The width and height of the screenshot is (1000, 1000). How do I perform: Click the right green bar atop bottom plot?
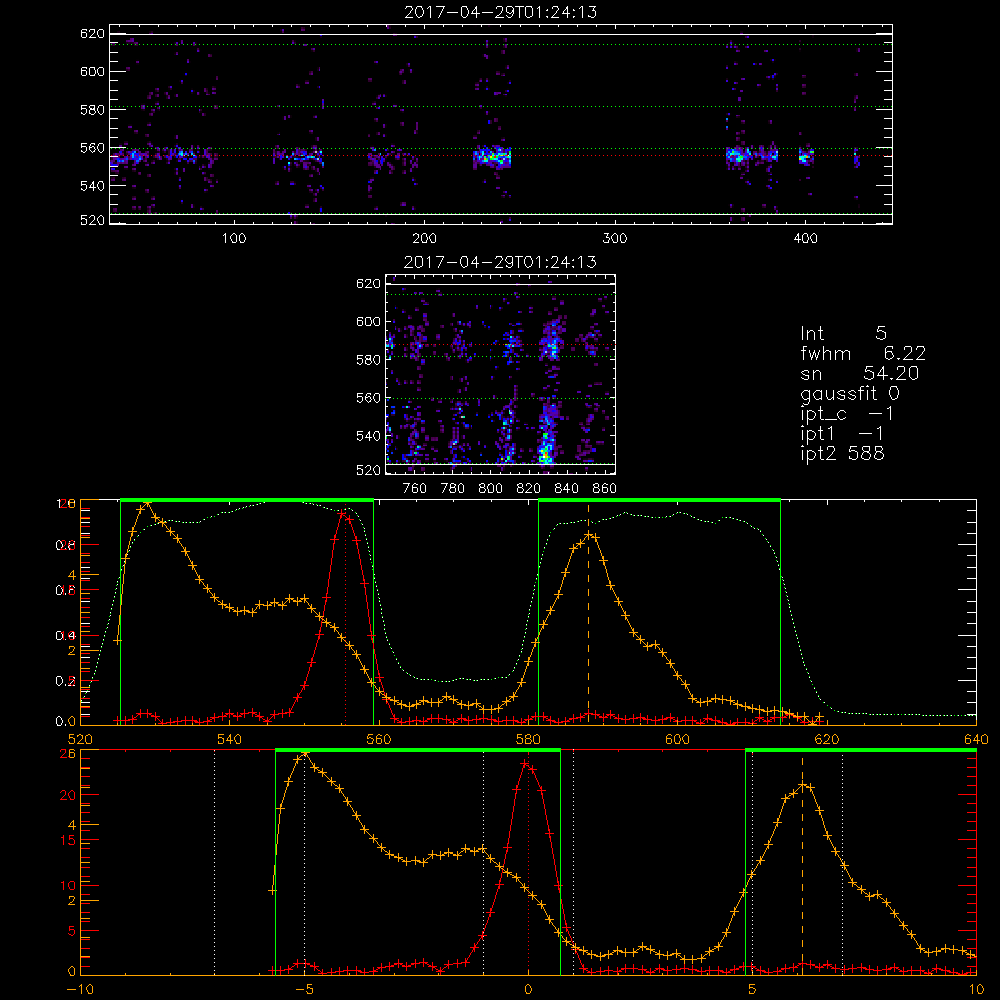click(861, 750)
